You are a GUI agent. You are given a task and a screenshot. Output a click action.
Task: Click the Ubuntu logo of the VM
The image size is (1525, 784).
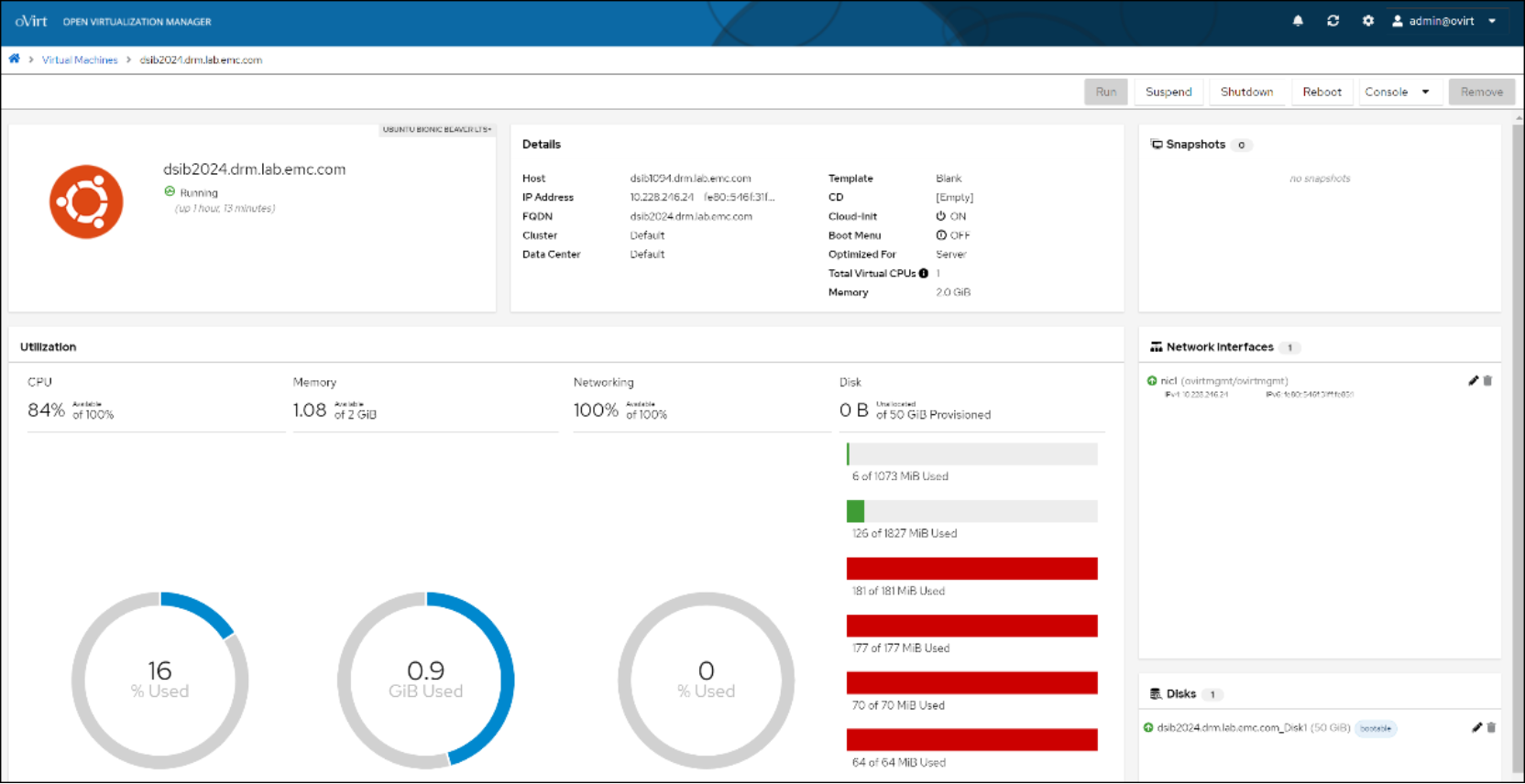(x=86, y=201)
